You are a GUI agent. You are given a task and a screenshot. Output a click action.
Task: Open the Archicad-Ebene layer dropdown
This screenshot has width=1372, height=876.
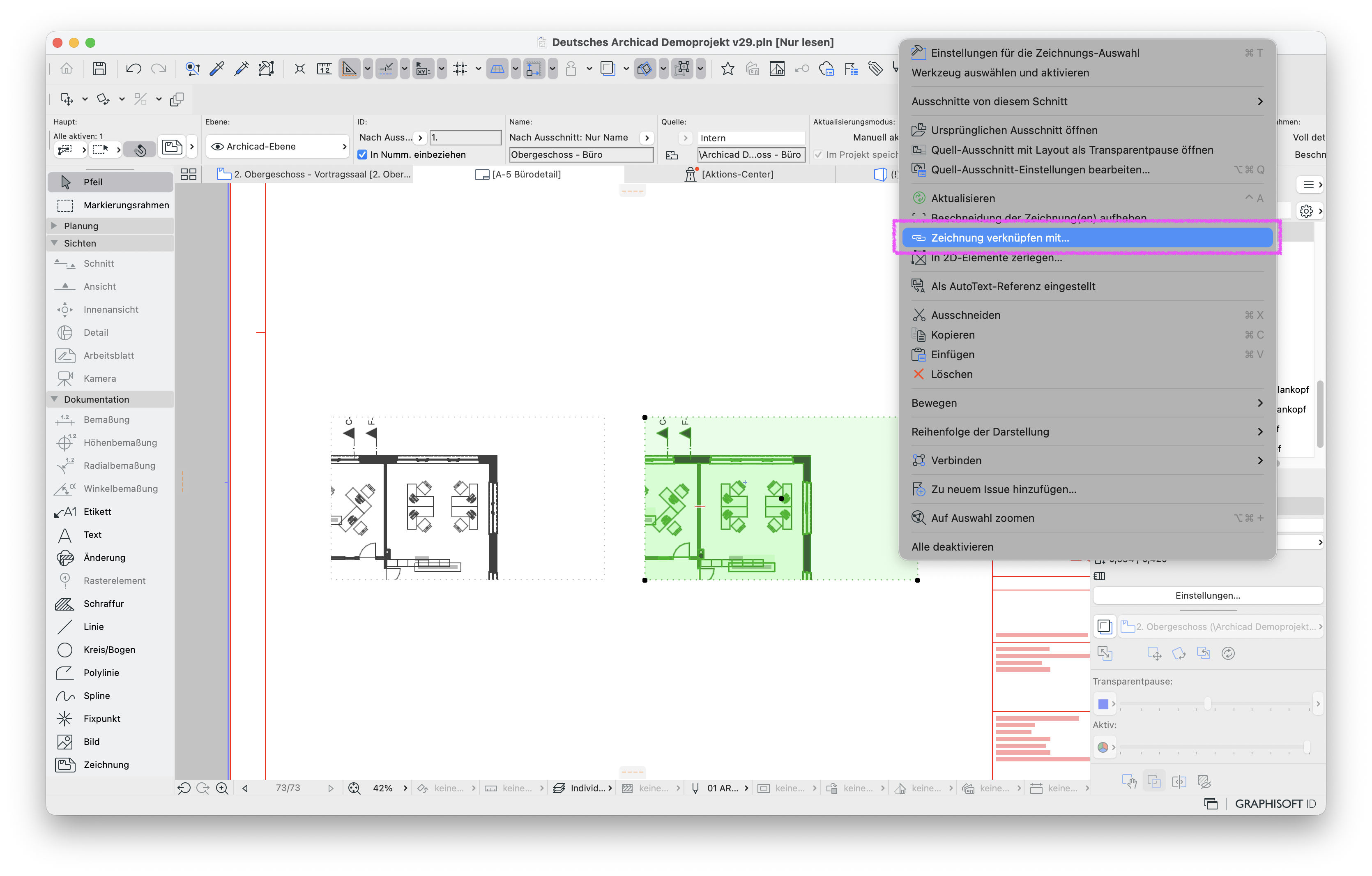tap(278, 146)
